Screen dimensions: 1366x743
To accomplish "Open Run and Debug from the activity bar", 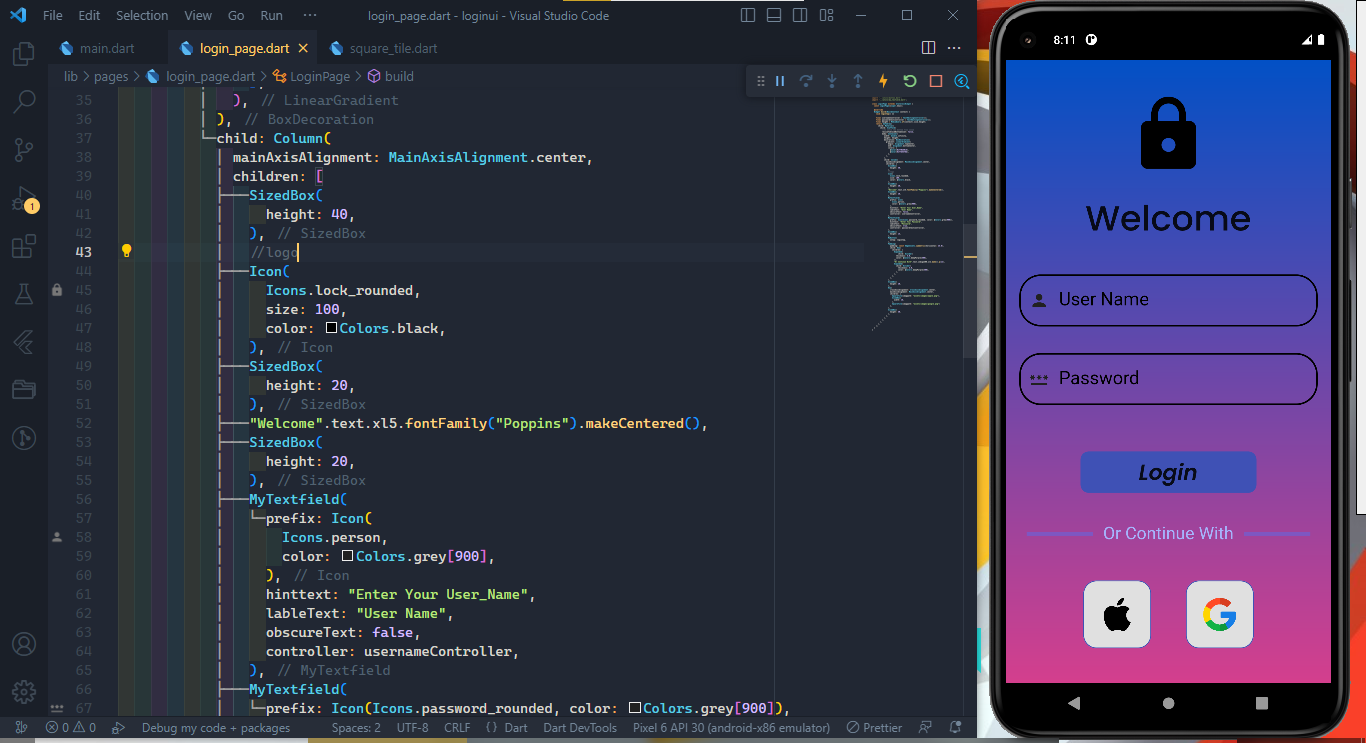I will click(24, 198).
